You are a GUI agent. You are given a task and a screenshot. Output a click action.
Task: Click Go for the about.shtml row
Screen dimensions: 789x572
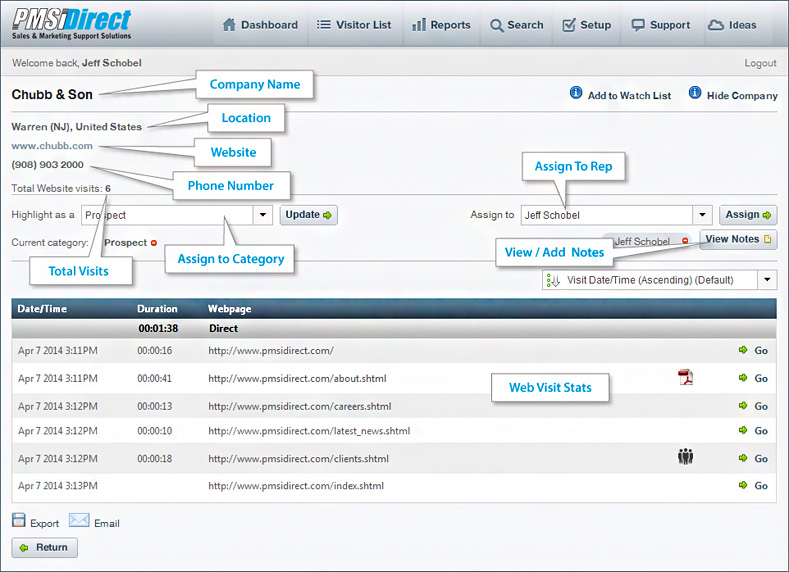[761, 378]
